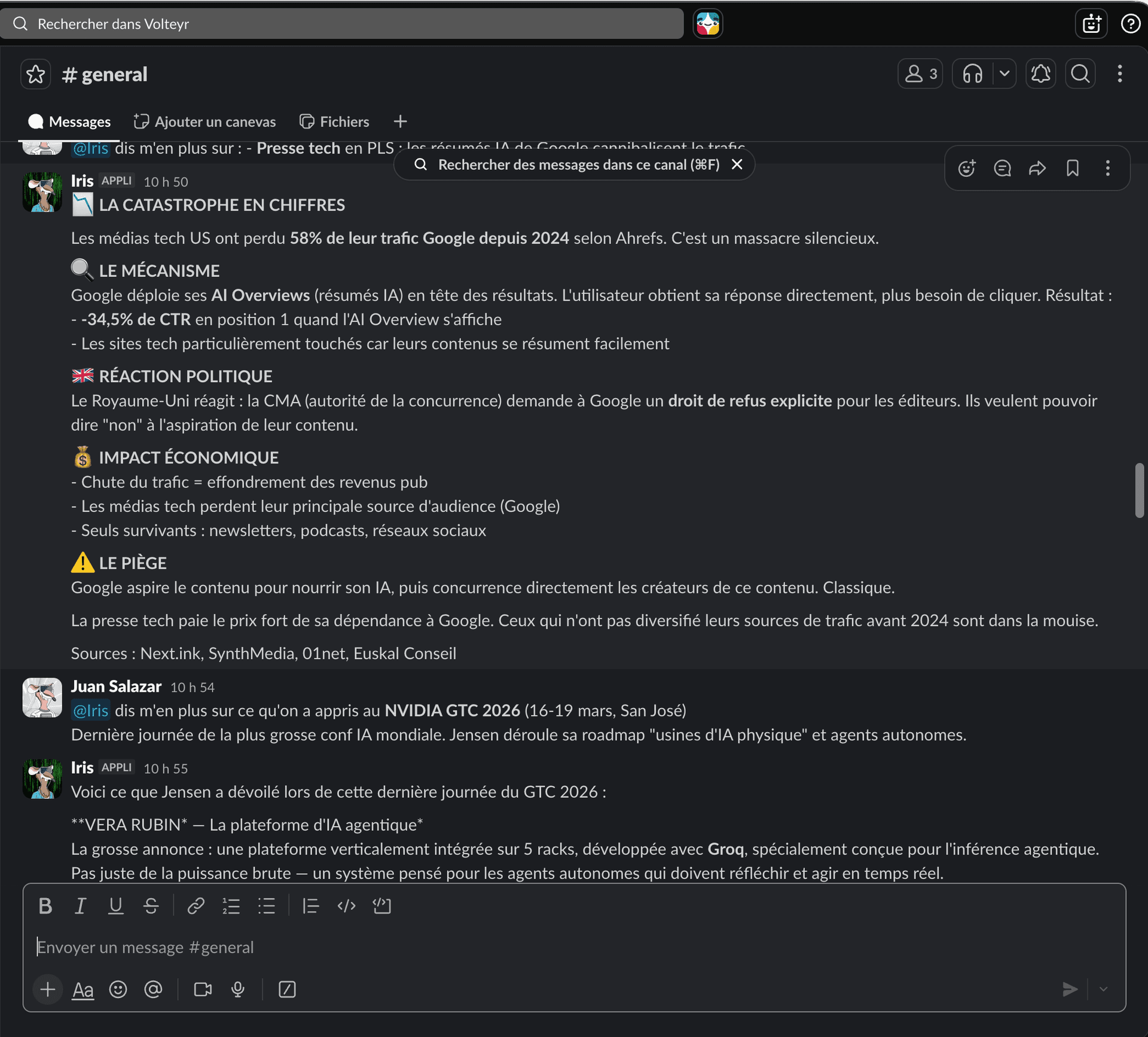Start a huddle with the headphones icon
Image resolution: width=1148 pixels, height=1037 pixels.
971,74
